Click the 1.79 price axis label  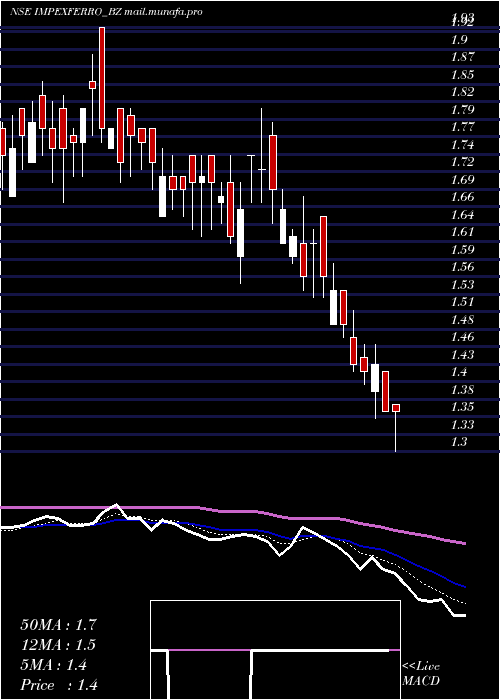click(462, 109)
